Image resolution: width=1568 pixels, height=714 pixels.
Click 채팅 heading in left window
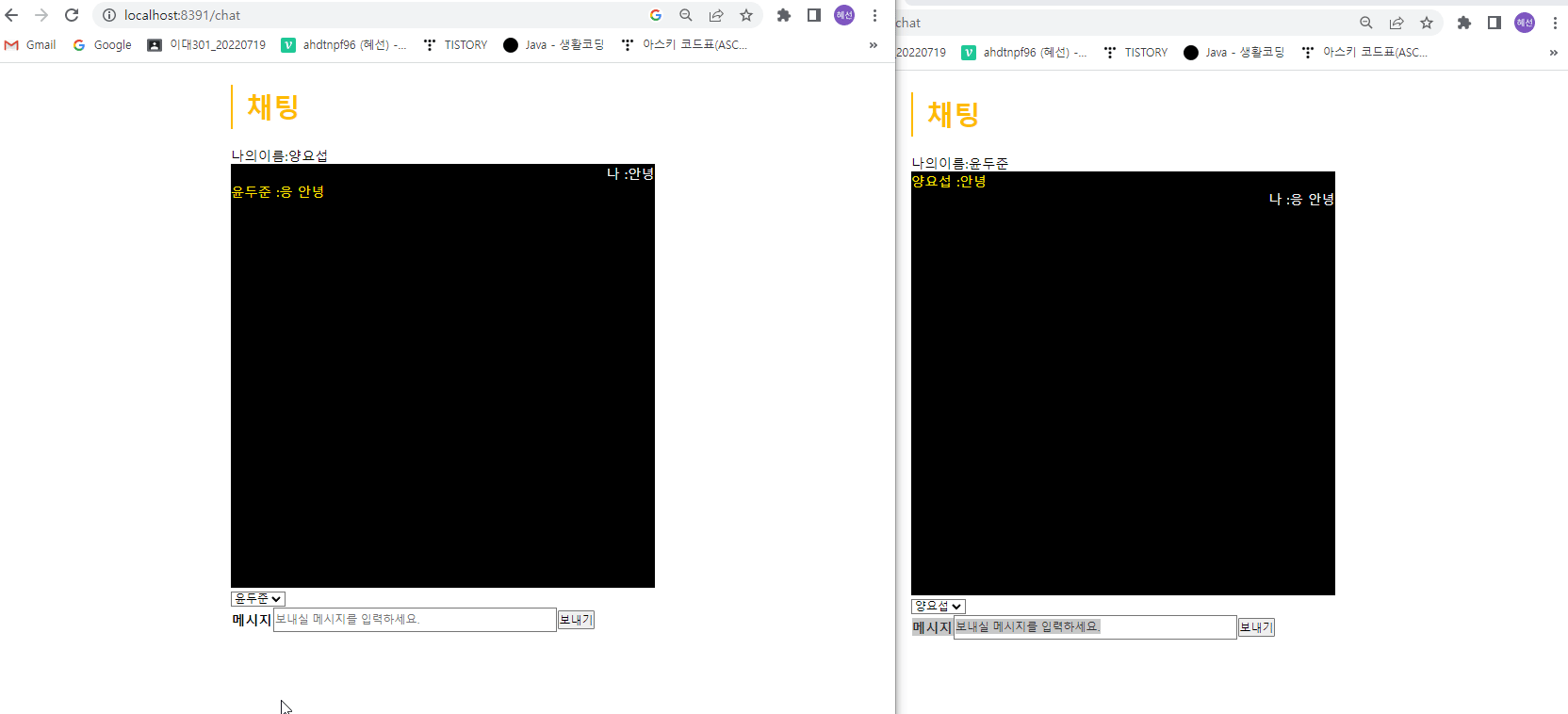tap(273, 106)
